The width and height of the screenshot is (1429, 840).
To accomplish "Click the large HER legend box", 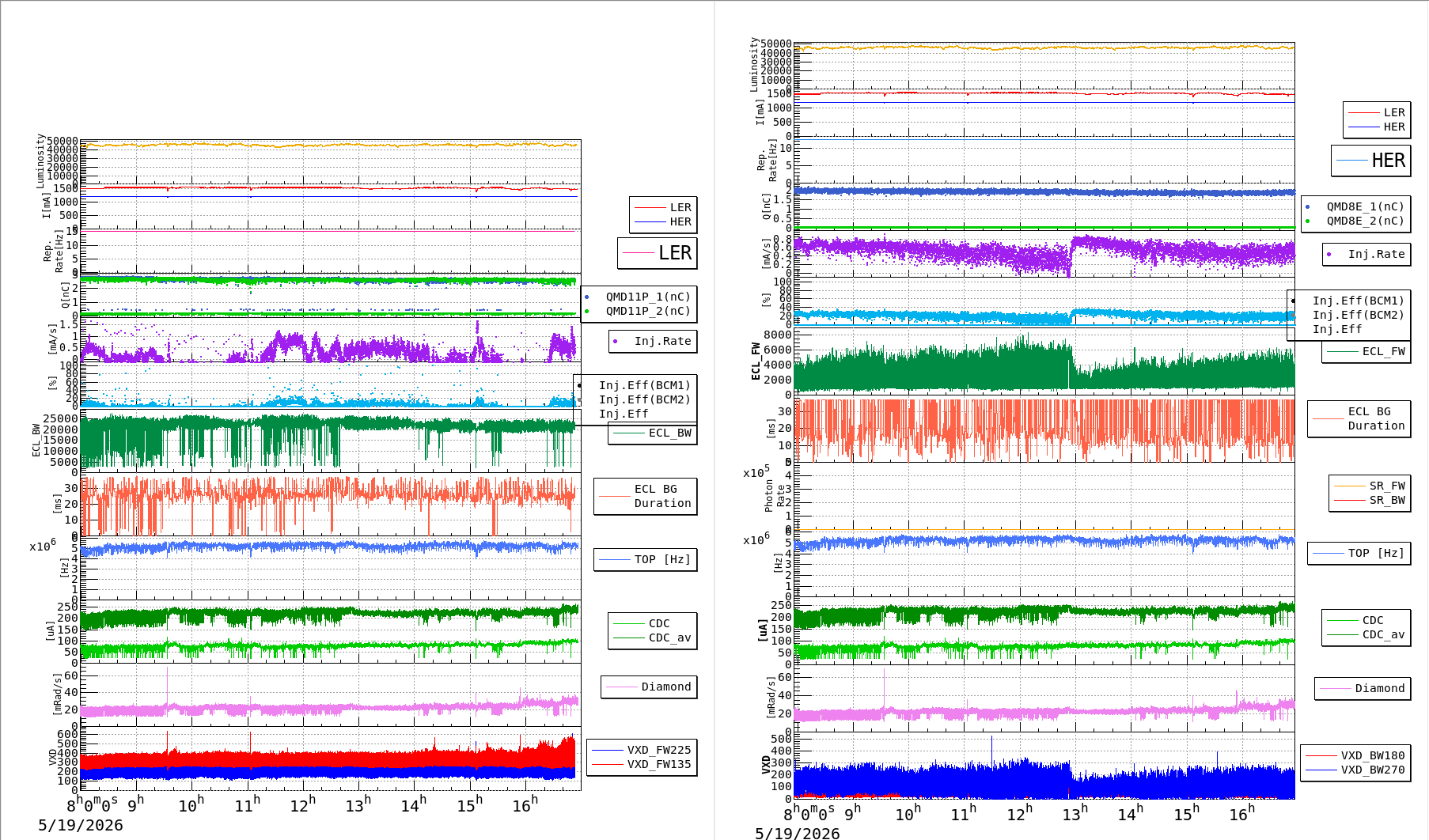I will tap(1371, 161).
